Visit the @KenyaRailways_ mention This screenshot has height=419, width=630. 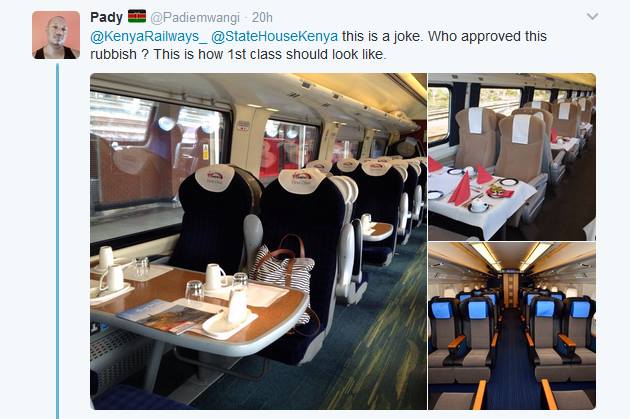[x=149, y=36]
